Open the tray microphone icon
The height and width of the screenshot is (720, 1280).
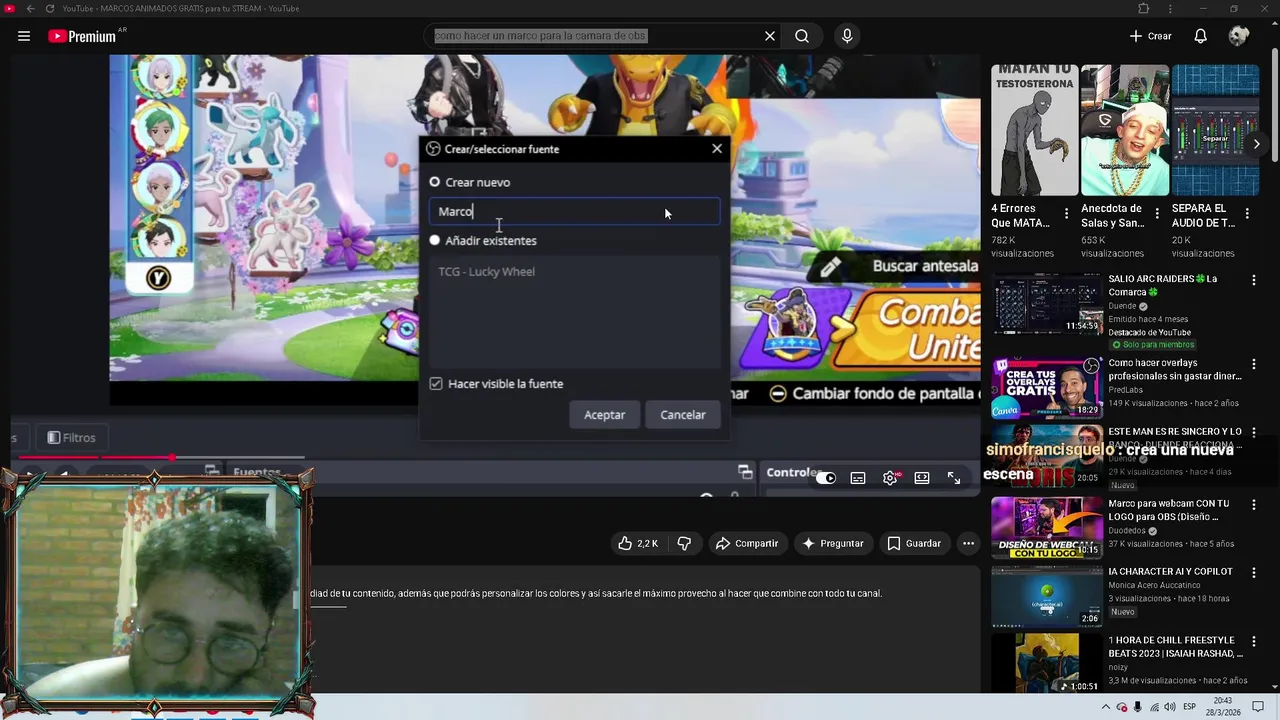(1138, 706)
